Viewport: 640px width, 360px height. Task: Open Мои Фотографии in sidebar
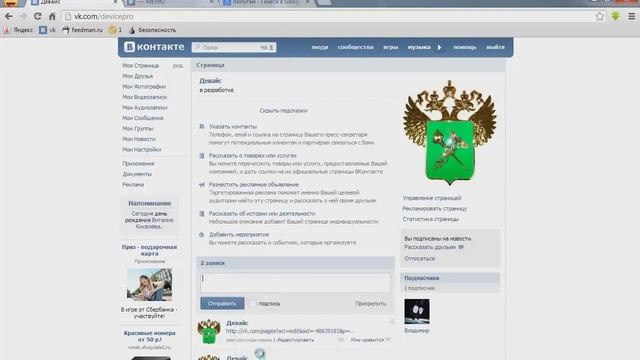(144, 87)
